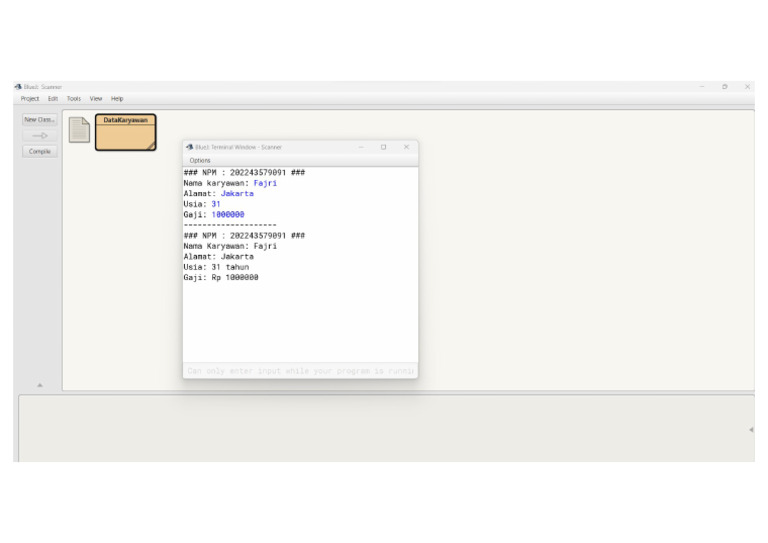Open the terminal Options menu
The image size is (768, 543).
point(200,160)
